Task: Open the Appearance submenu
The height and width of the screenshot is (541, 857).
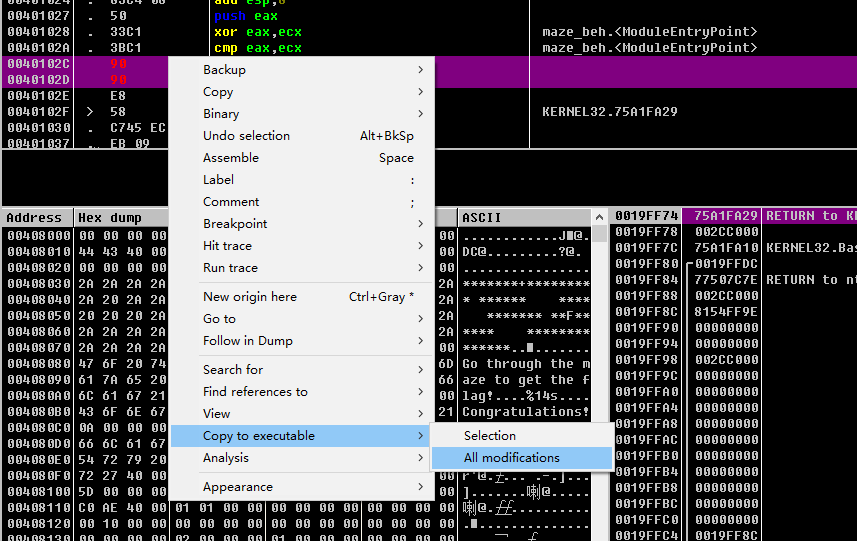Action: tap(238, 487)
